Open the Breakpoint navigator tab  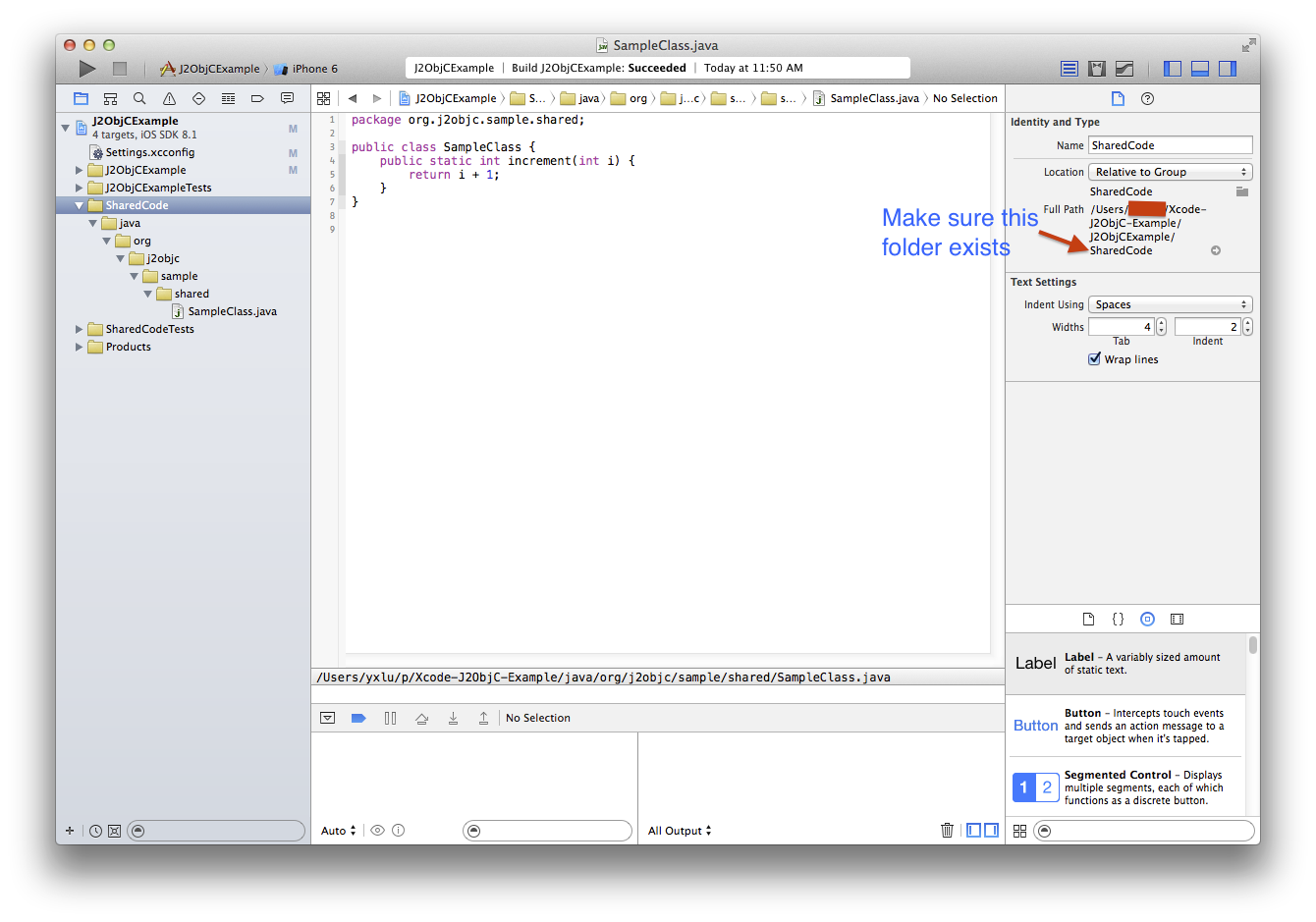tap(257, 98)
